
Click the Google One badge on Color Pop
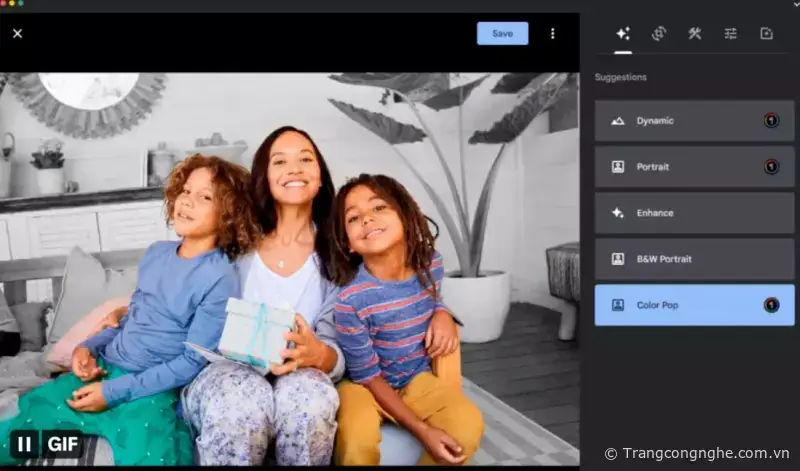click(x=771, y=305)
